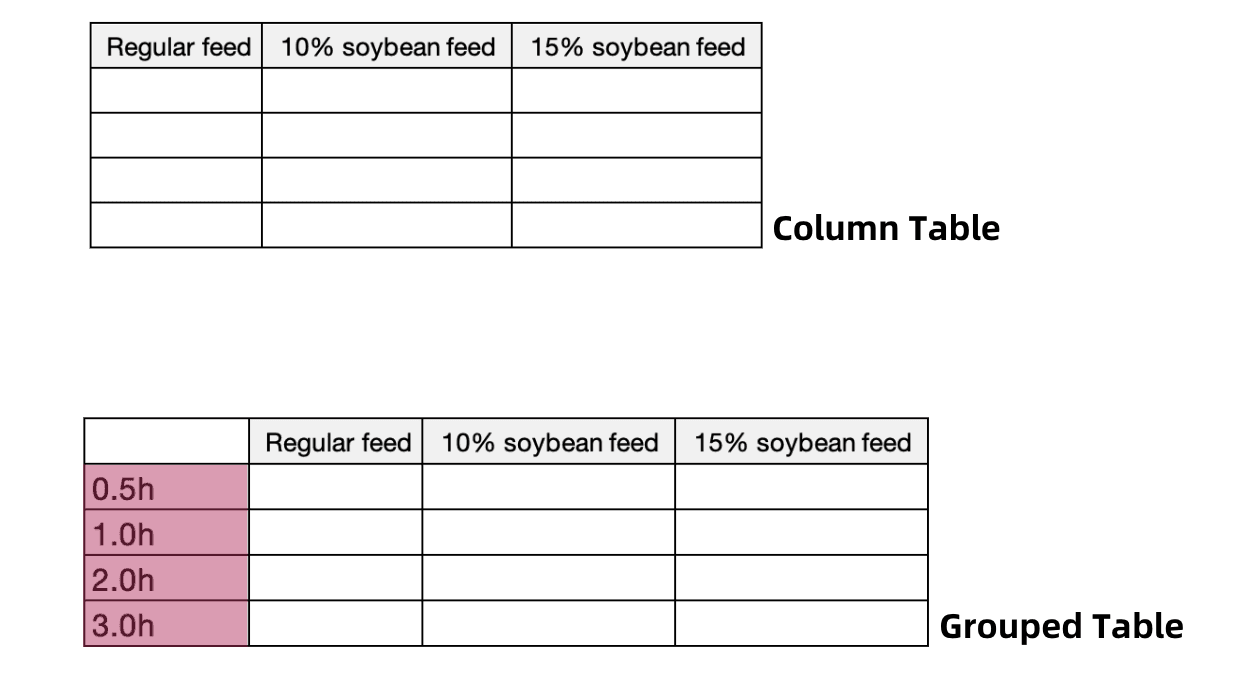Screen dimensions: 1244x698
Task: Select Regular feed header in Grouped Table
Action: point(335,442)
